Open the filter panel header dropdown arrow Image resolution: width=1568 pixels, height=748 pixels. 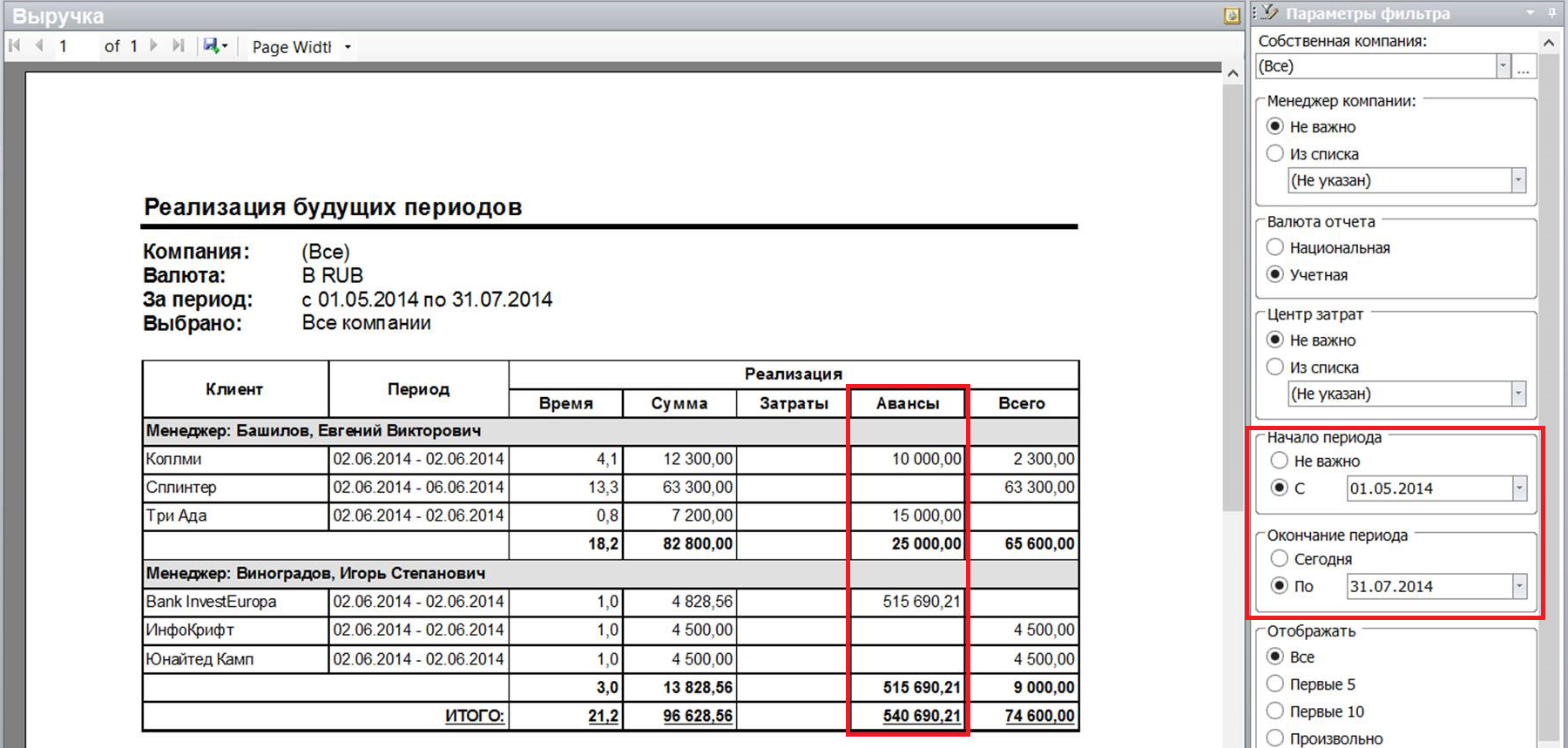(x=1530, y=13)
